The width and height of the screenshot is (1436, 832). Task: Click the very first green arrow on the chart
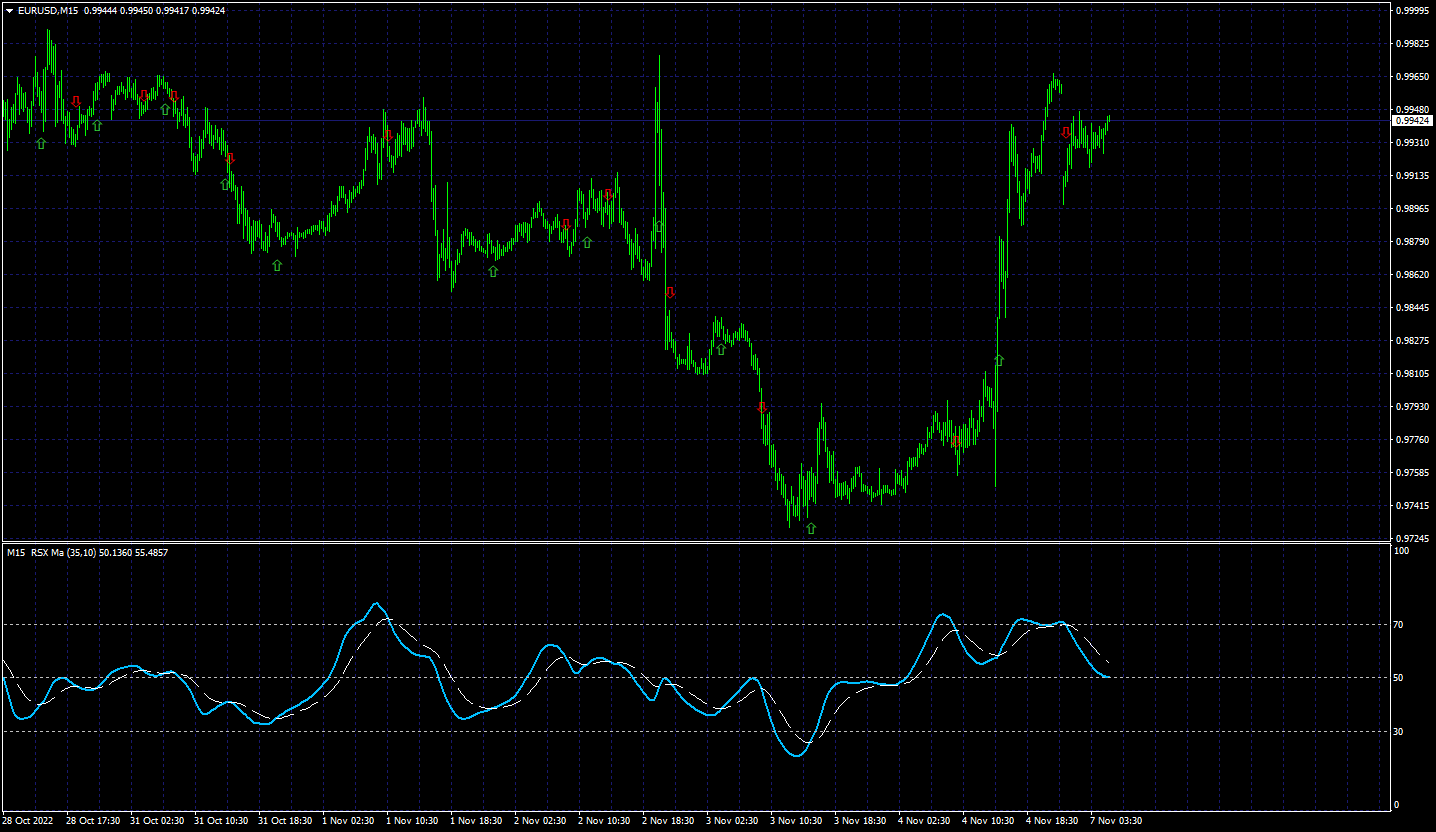coord(41,144)
